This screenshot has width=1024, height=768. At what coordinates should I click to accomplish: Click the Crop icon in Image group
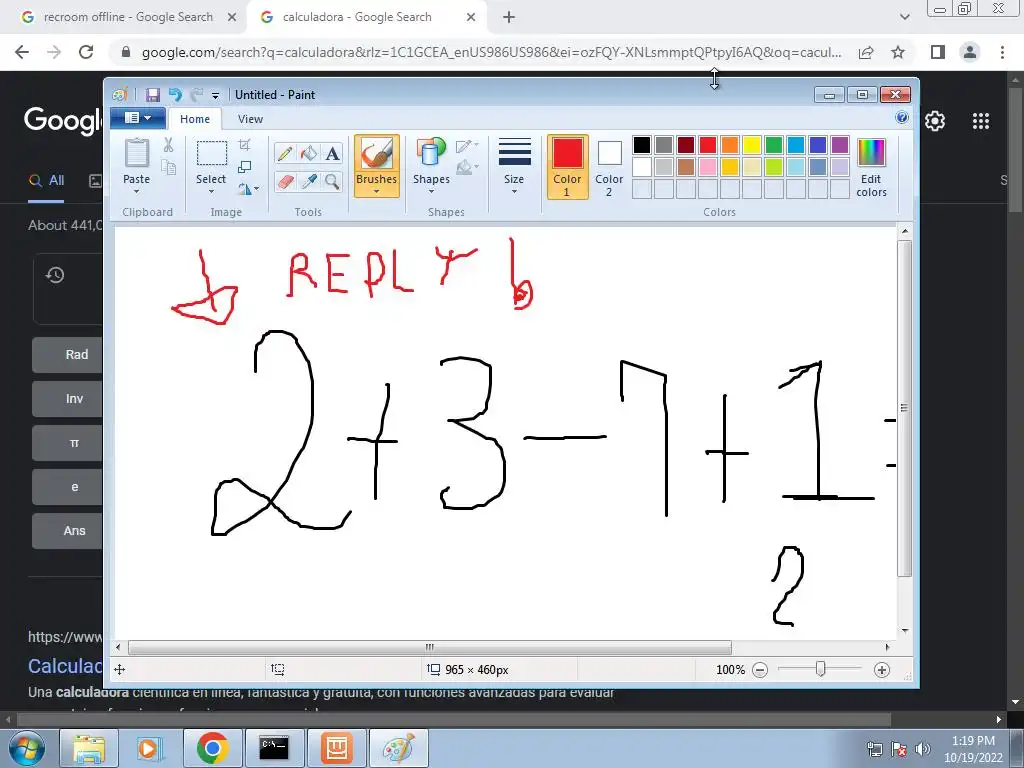pyautogui.click(x=245, y=145)
